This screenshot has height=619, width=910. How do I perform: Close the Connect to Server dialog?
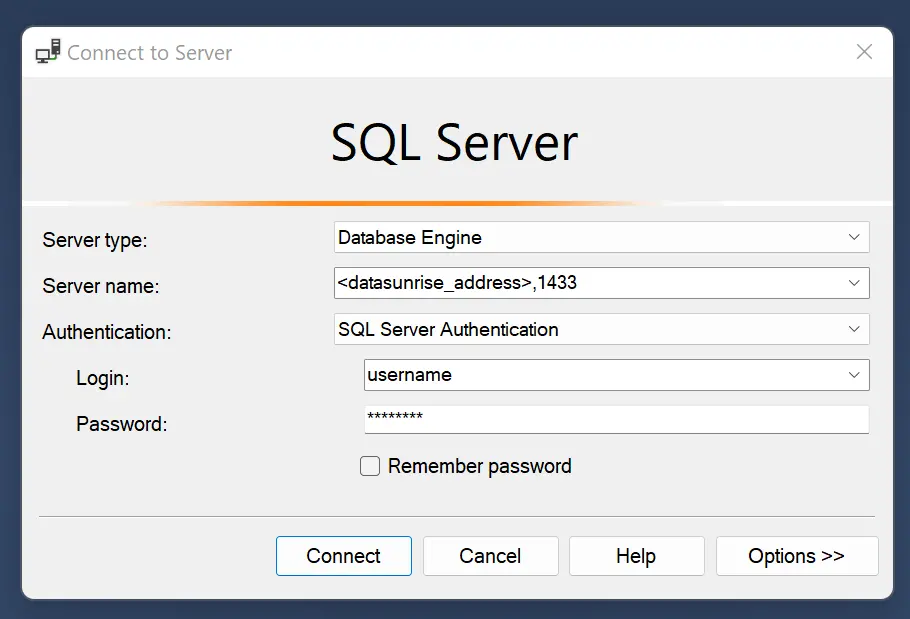864,52
